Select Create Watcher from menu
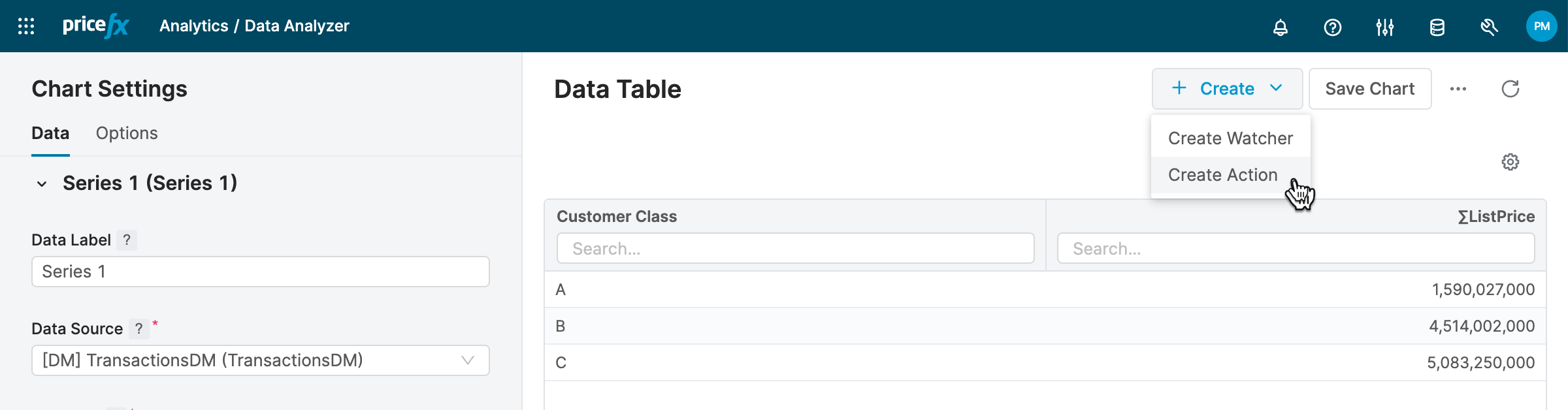1568x410 pixels. pyautogui.click(x=1230, y=138)
